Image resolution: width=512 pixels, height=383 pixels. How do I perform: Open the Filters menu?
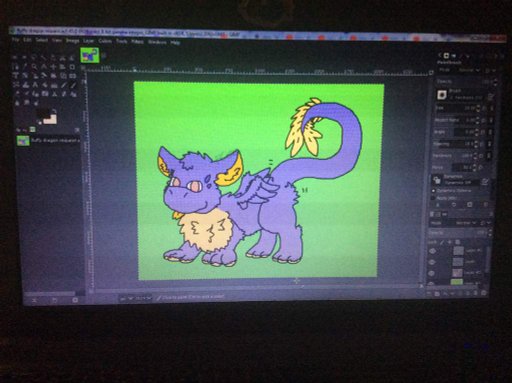click(137, 42)
